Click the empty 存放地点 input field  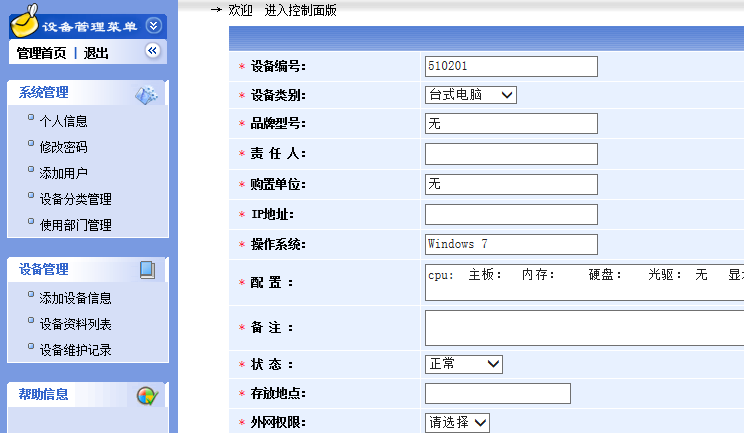[498, 394]
